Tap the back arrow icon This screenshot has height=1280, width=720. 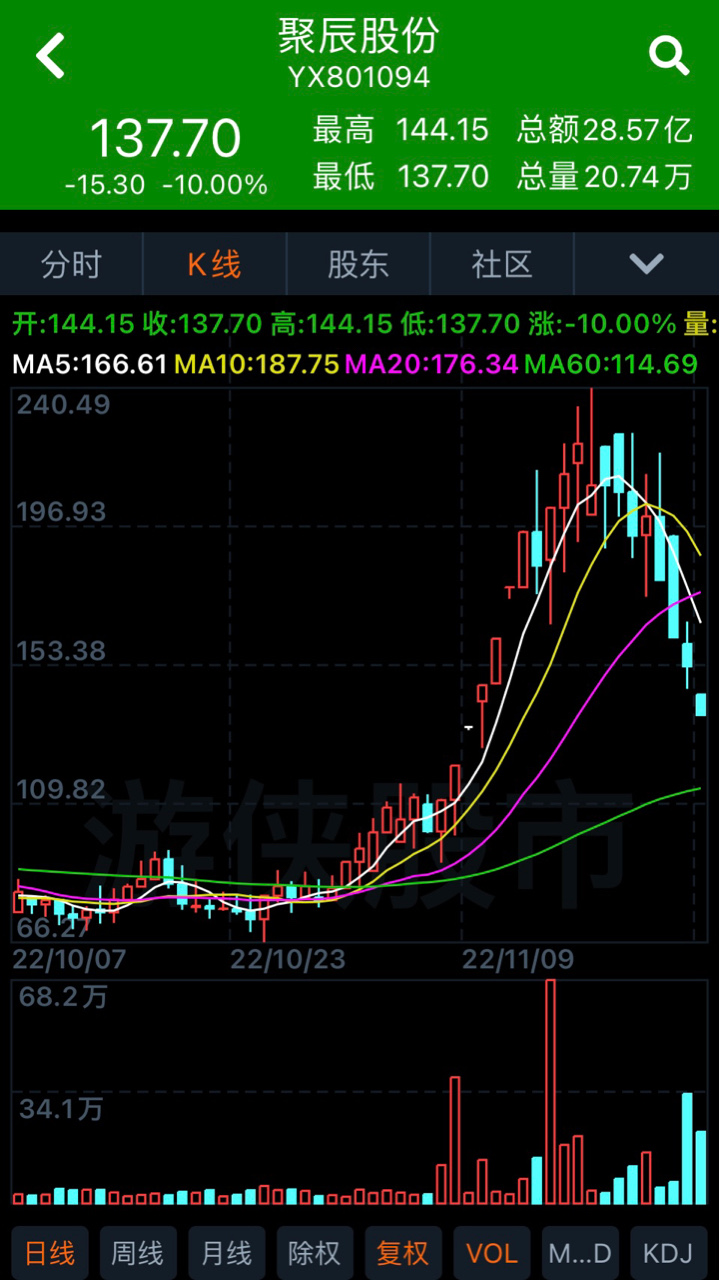point(50,55)
